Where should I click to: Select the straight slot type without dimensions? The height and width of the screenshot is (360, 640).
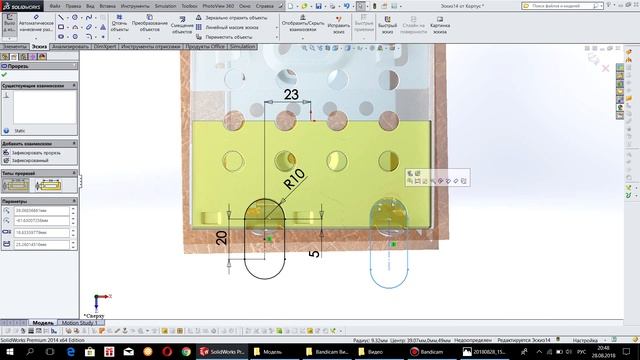pyautogui.click(x=16, y=186)
